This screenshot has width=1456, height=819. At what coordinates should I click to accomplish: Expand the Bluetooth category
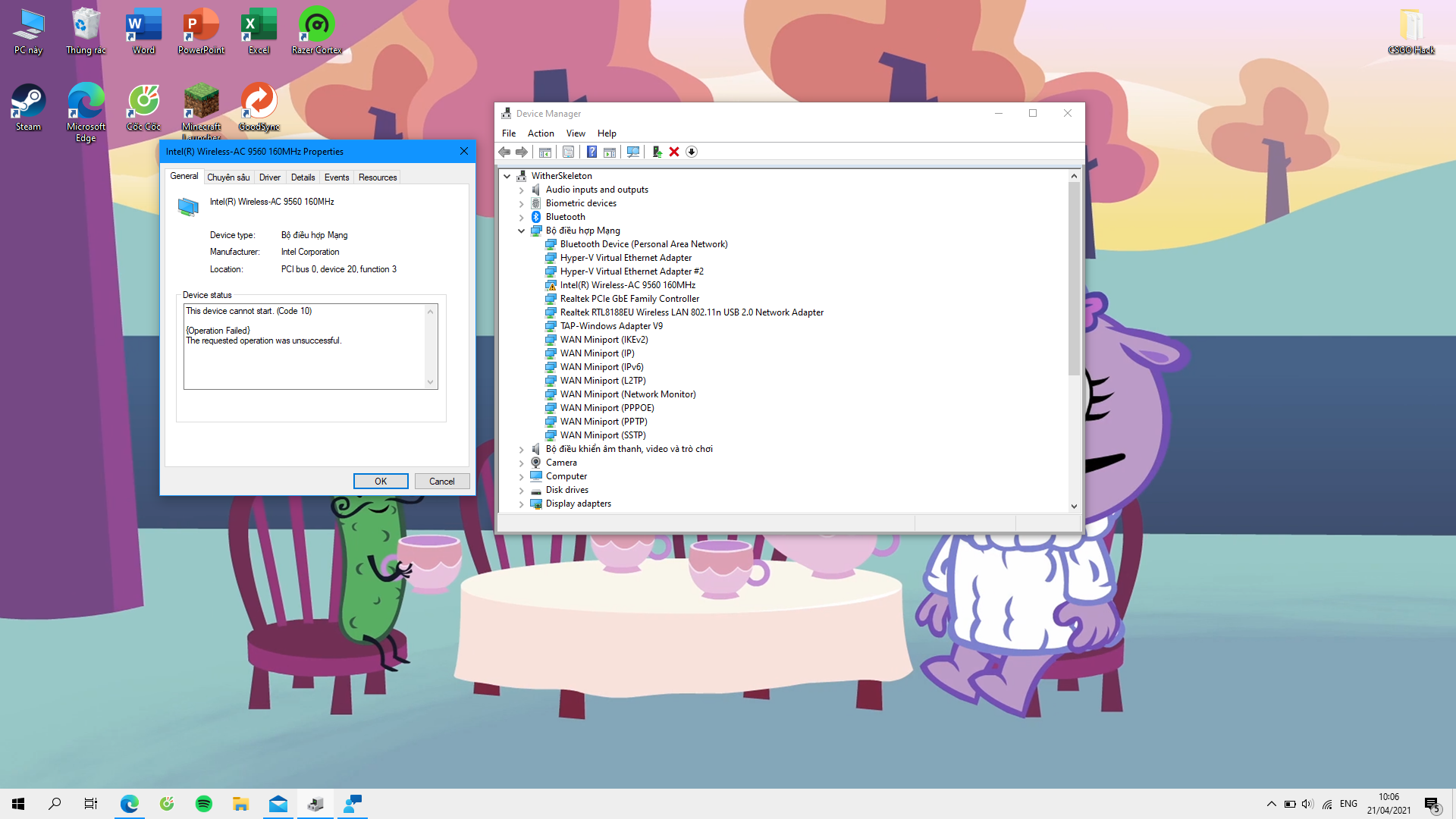522,217
